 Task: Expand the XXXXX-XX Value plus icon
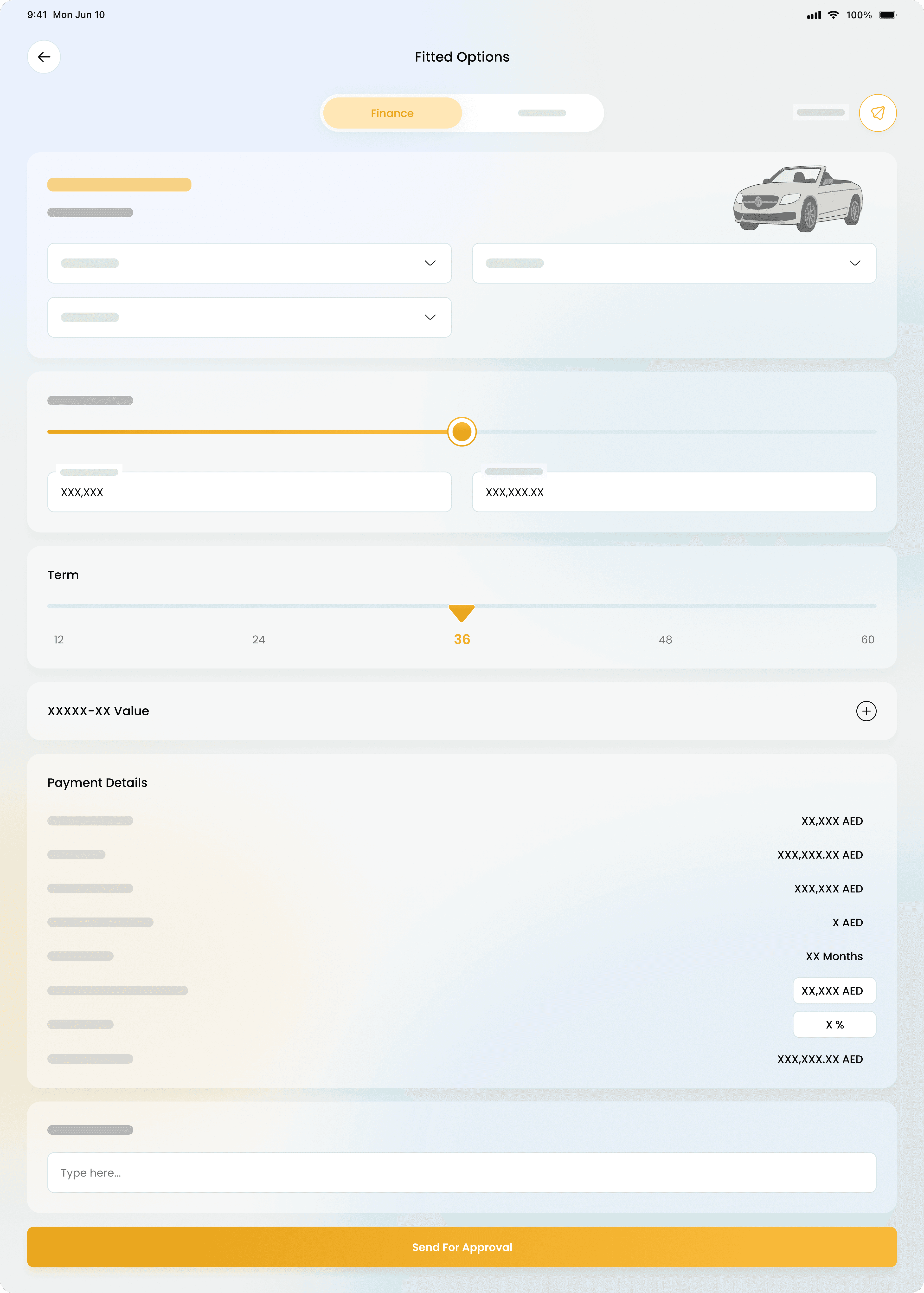click(x=866, y=711)
